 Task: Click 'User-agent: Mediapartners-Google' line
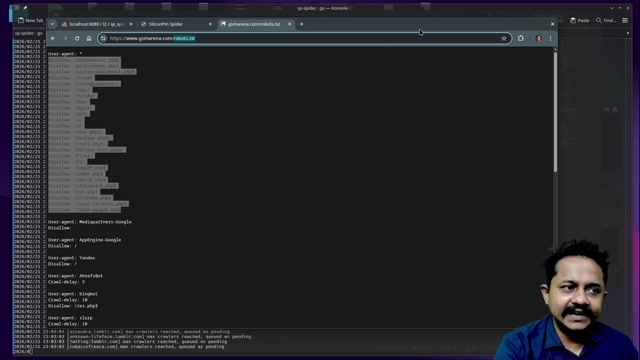pyautogui.click(x=90, y=222)
